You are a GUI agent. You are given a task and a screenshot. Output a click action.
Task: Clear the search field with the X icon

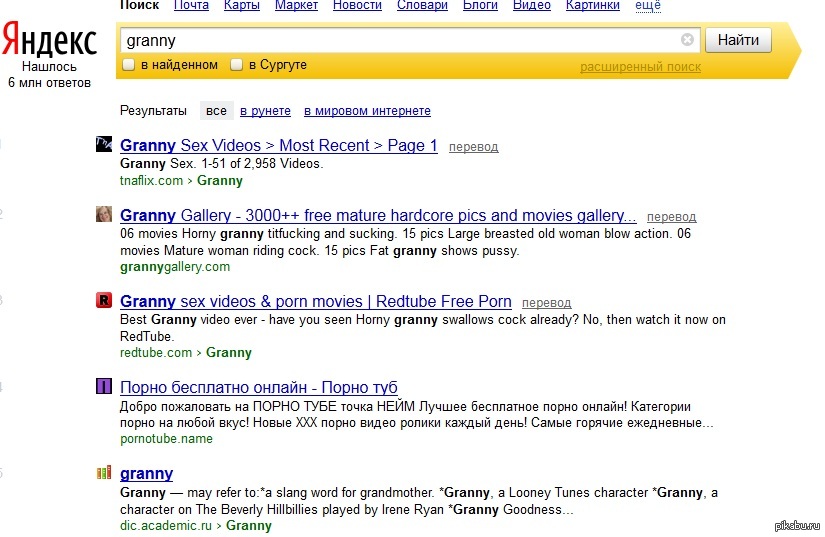click(x=687, y=40)
